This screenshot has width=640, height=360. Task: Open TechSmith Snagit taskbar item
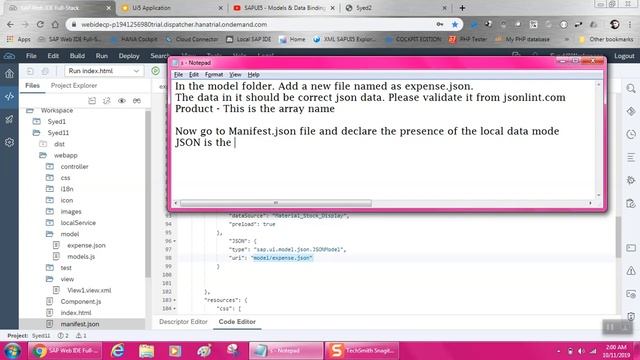click(x=361, y=351)
